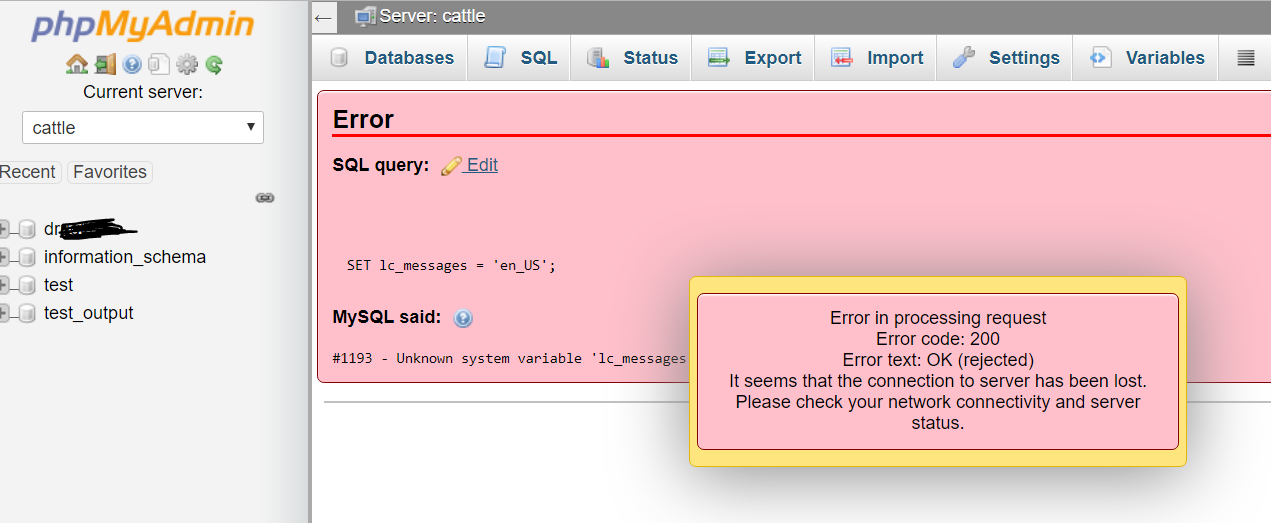The width and height of the screenshot is (1271, 523).
Task: Open the Export tab
Action: [754, 58]
